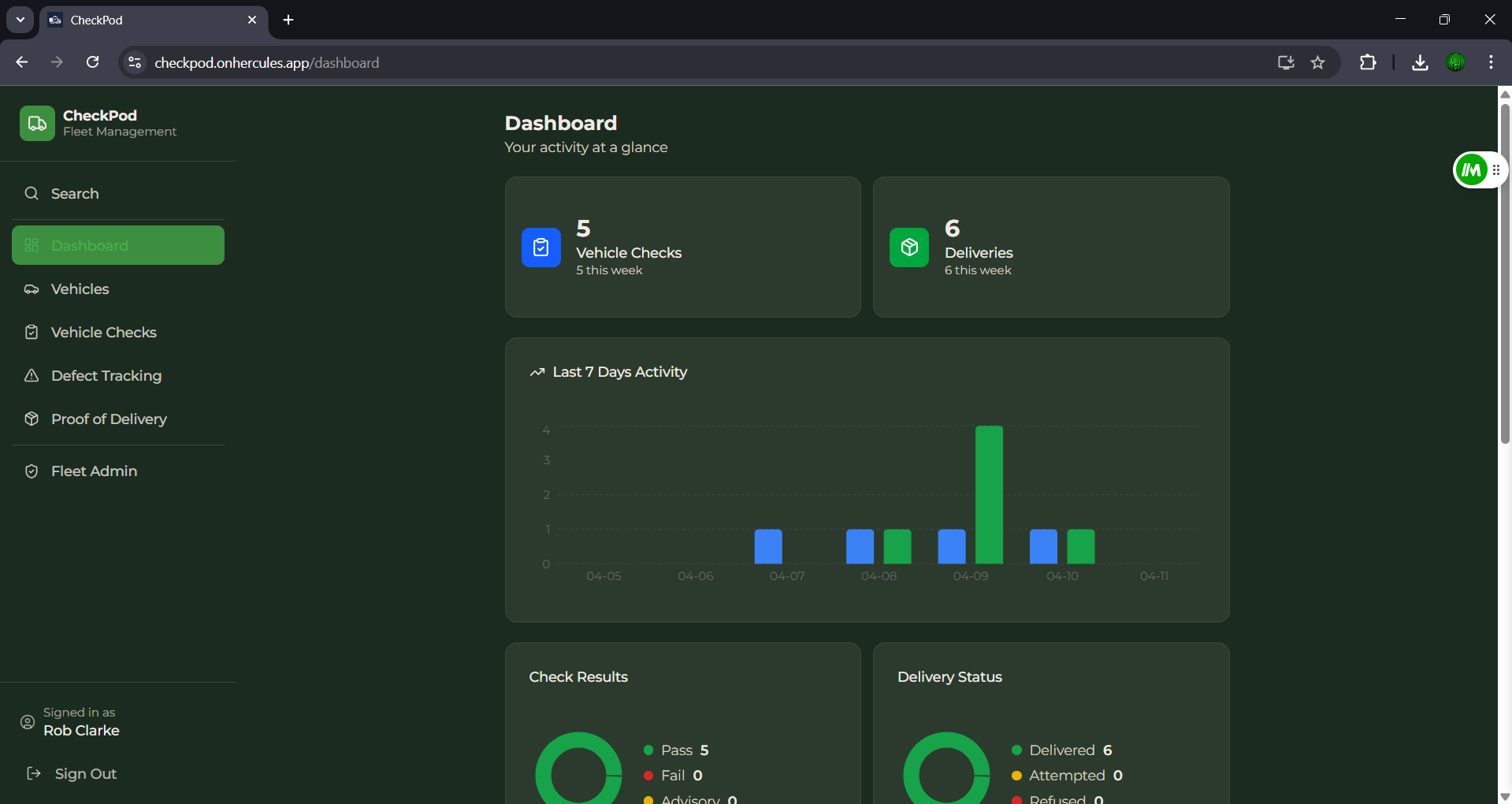Image resolution: width=1512 pixels, height=804 pixels.
Task: Click inside the browser address bar
Action: [x=552, y=62]
